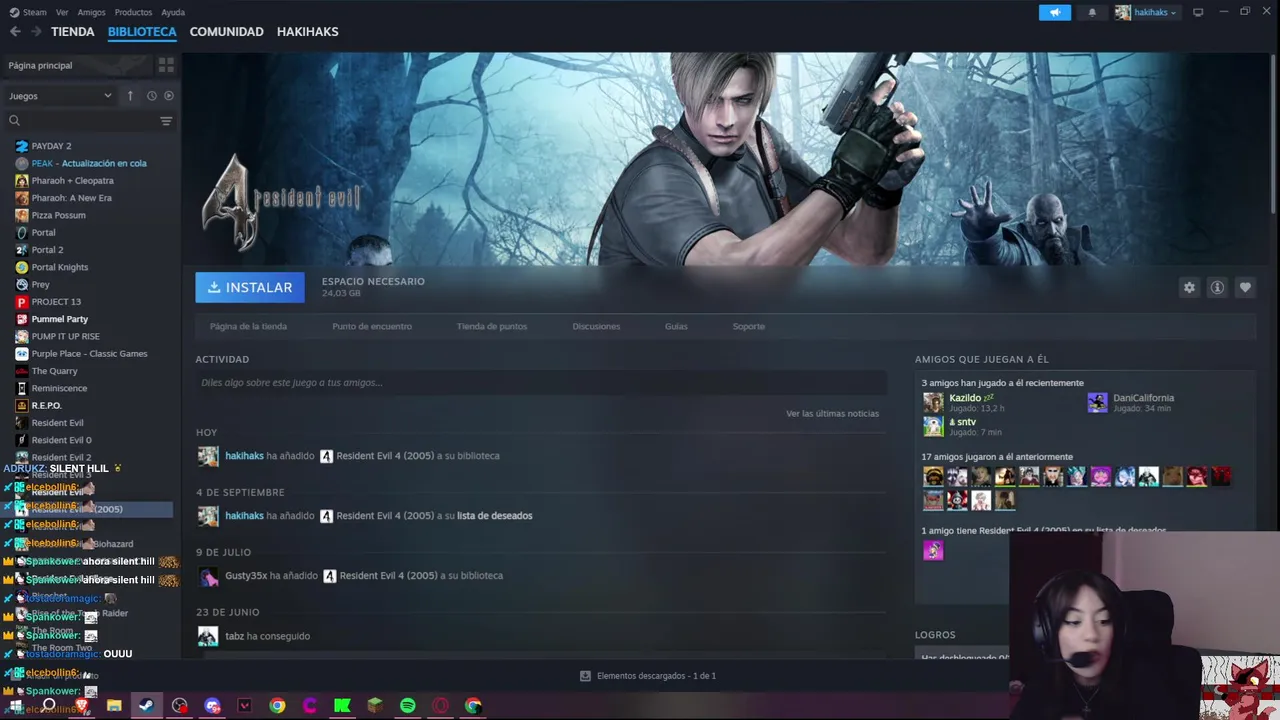Image resolution: width=1280 pixels, height=720 pixels.
Task: Open the HAKIHAKS profile tab
Action: coord(308,32)
